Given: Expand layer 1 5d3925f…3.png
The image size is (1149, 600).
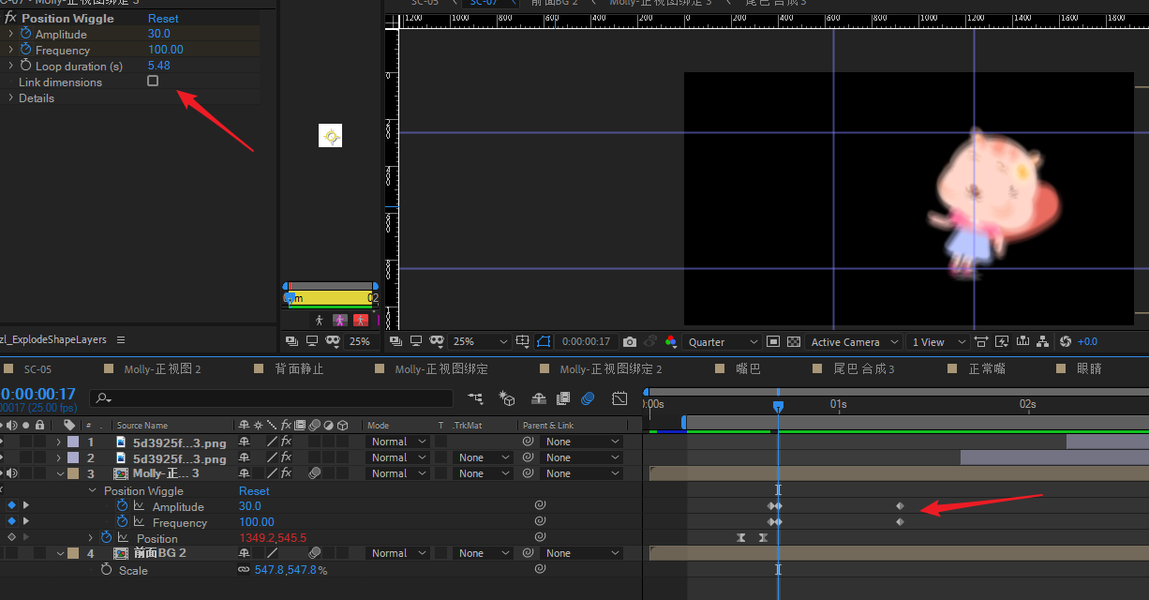Looking at the screenshot, I should 59,442.
